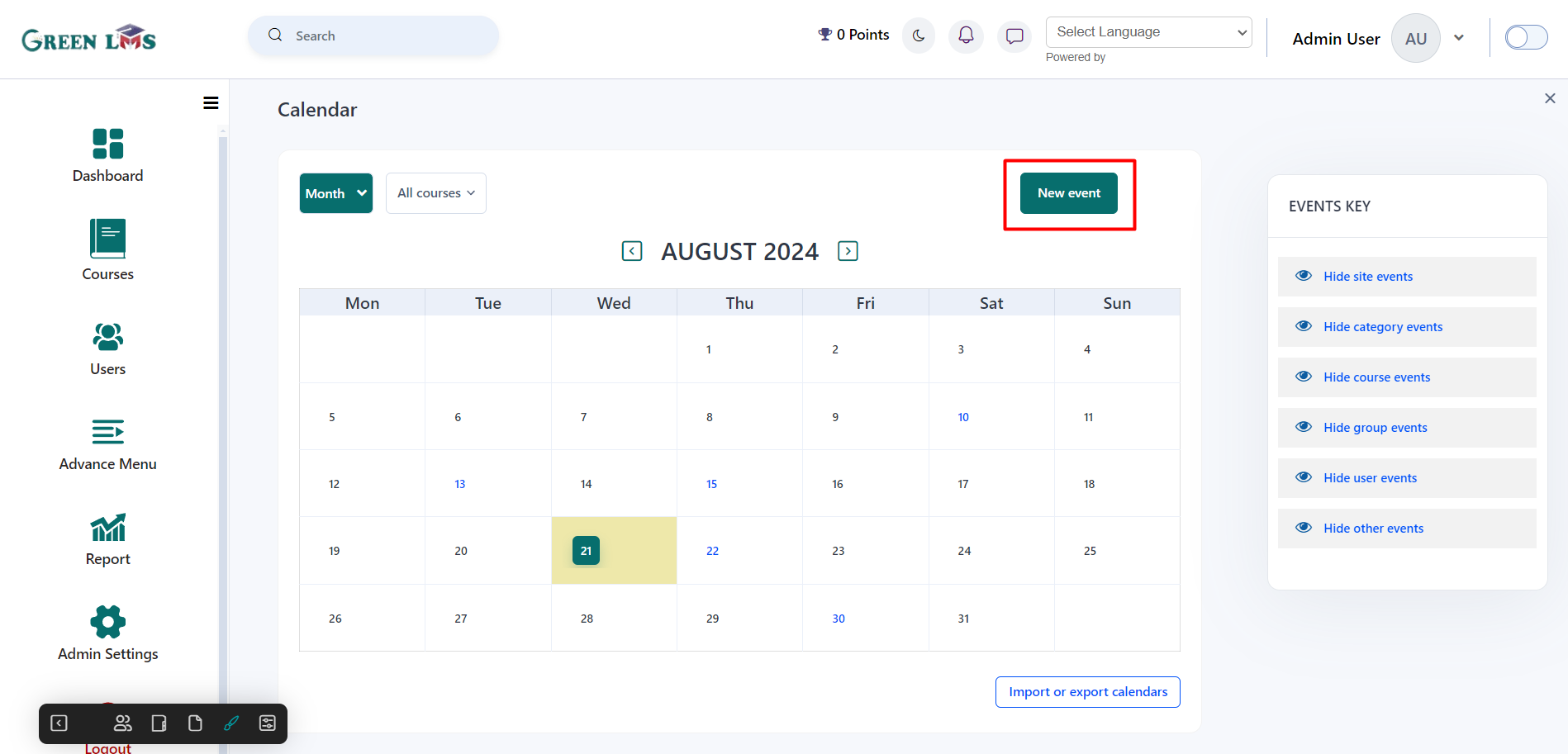This screenshot has width=1568, height=754.
Task: Click the notebook icon in floating toolbar
Action: click(x=159, y=723)
